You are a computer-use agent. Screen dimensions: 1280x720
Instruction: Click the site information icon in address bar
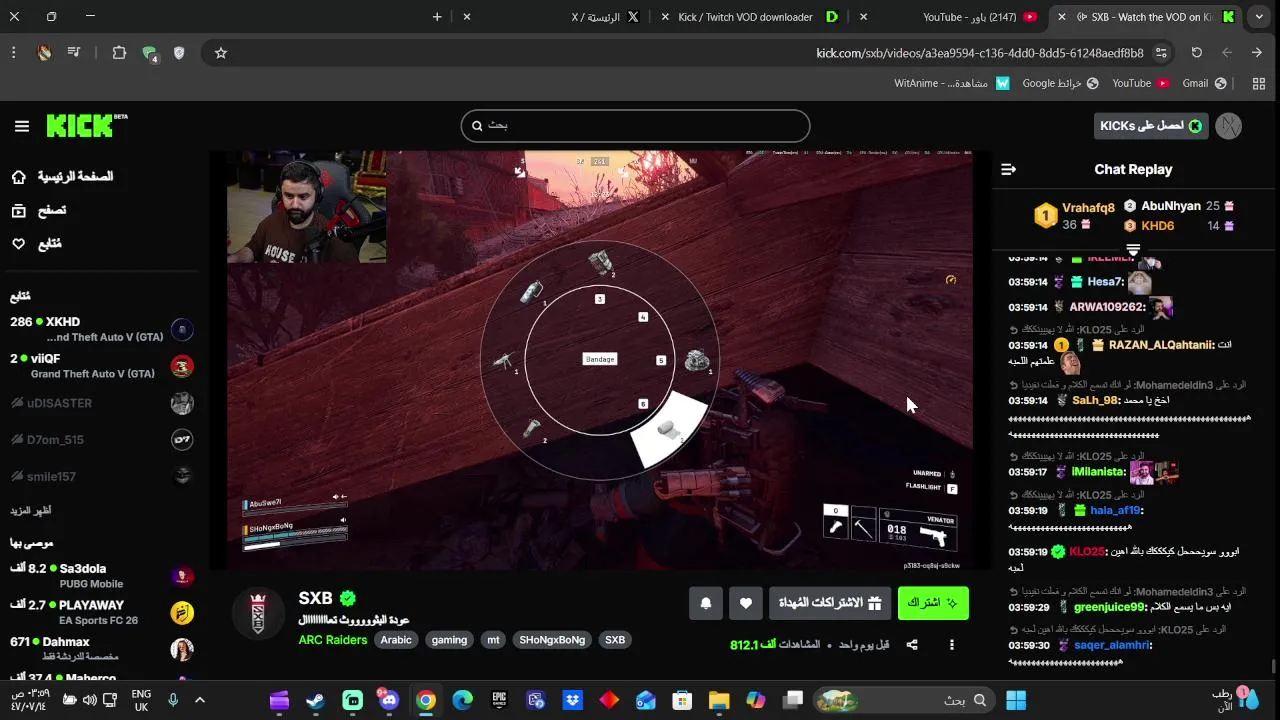(1161, 53)
